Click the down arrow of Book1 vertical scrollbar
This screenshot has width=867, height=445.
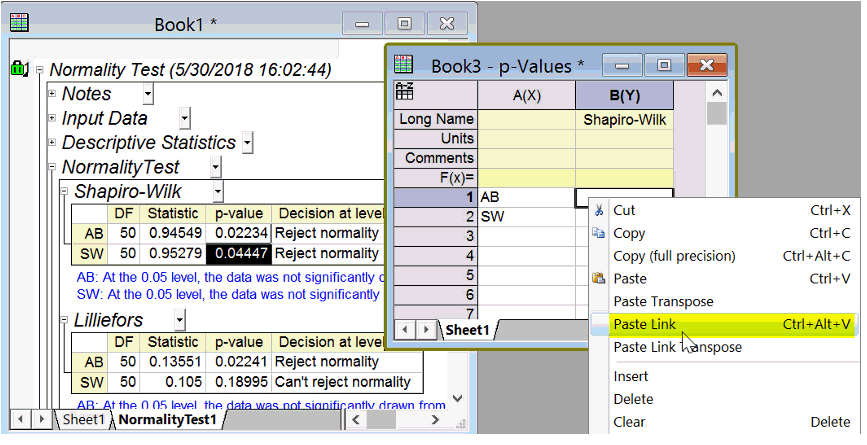(x=458, y=398)
